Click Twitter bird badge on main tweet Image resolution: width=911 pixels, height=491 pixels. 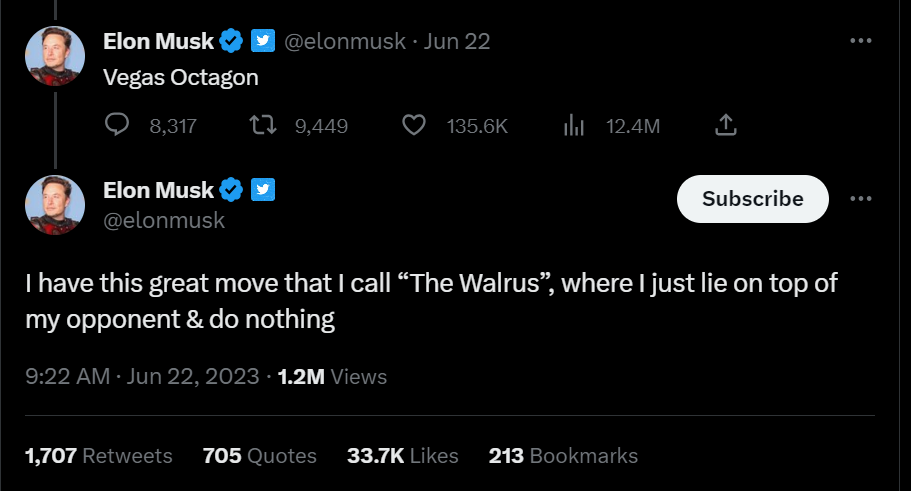(x=263, y=189)
